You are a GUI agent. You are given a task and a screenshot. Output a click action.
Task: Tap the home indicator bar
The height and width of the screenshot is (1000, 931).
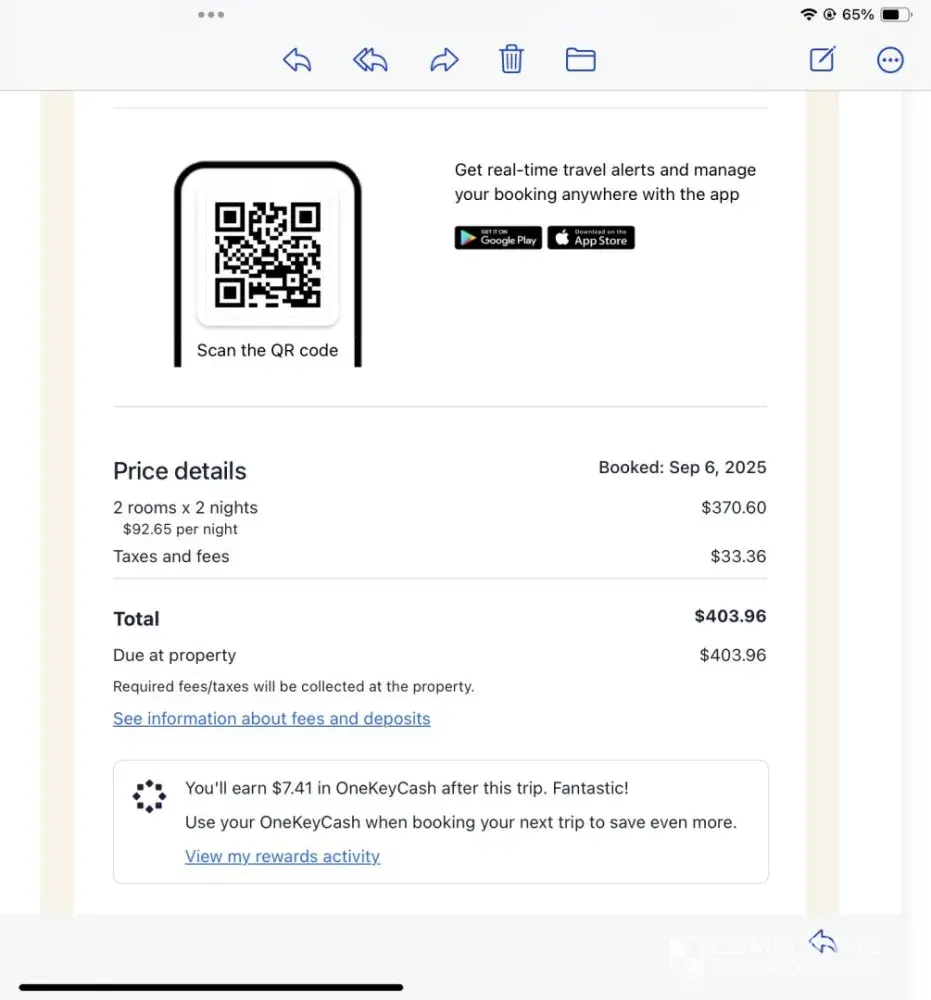point(211,987)
